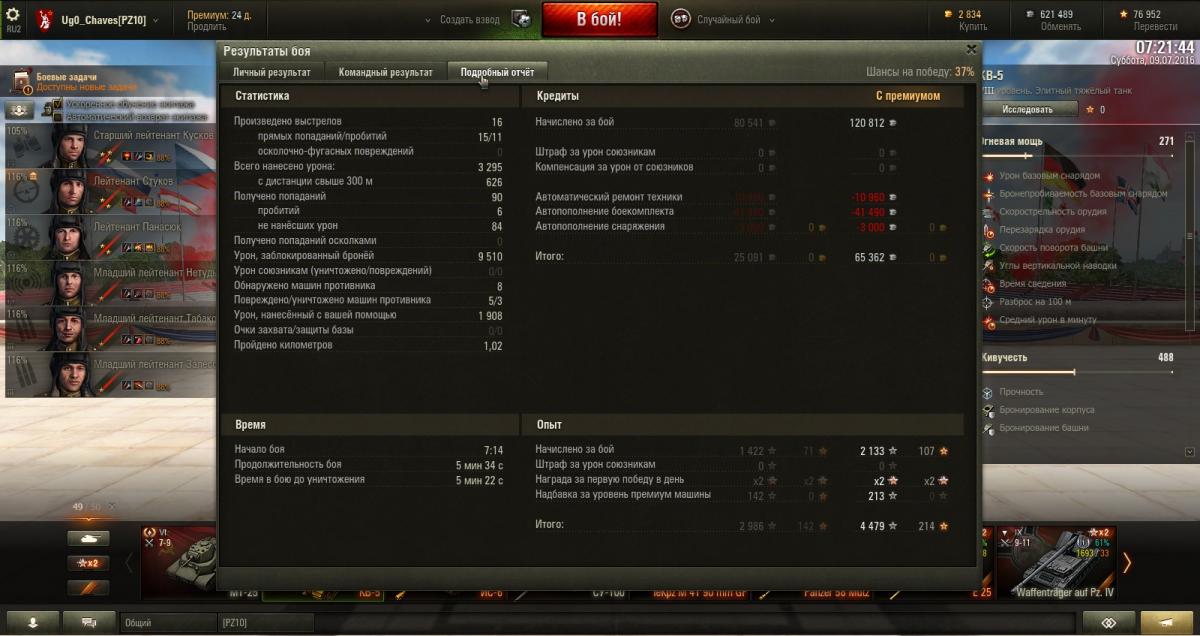Switch to the Командный результат tab
The height and width of the screenshot is (636, 1200).
(385, 72)
